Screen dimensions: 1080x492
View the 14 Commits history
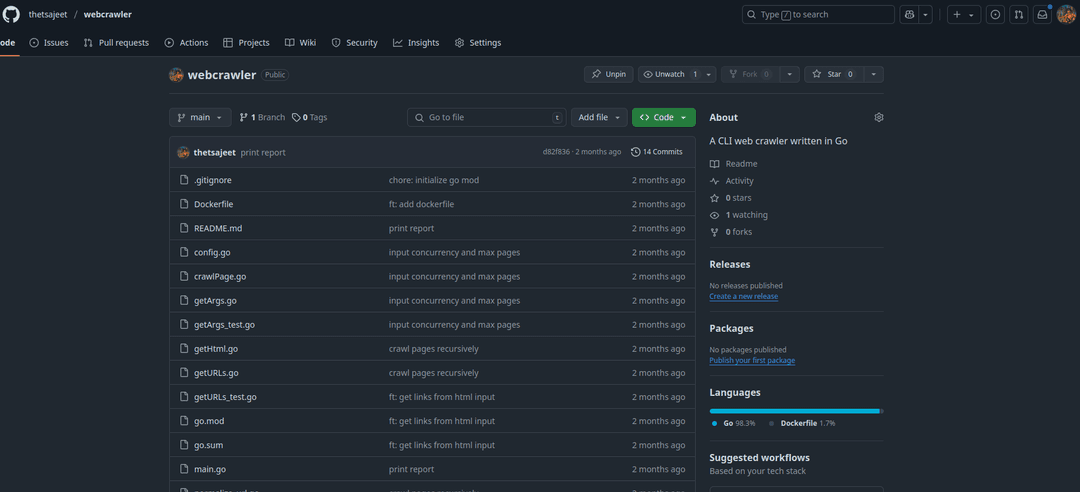657,152
